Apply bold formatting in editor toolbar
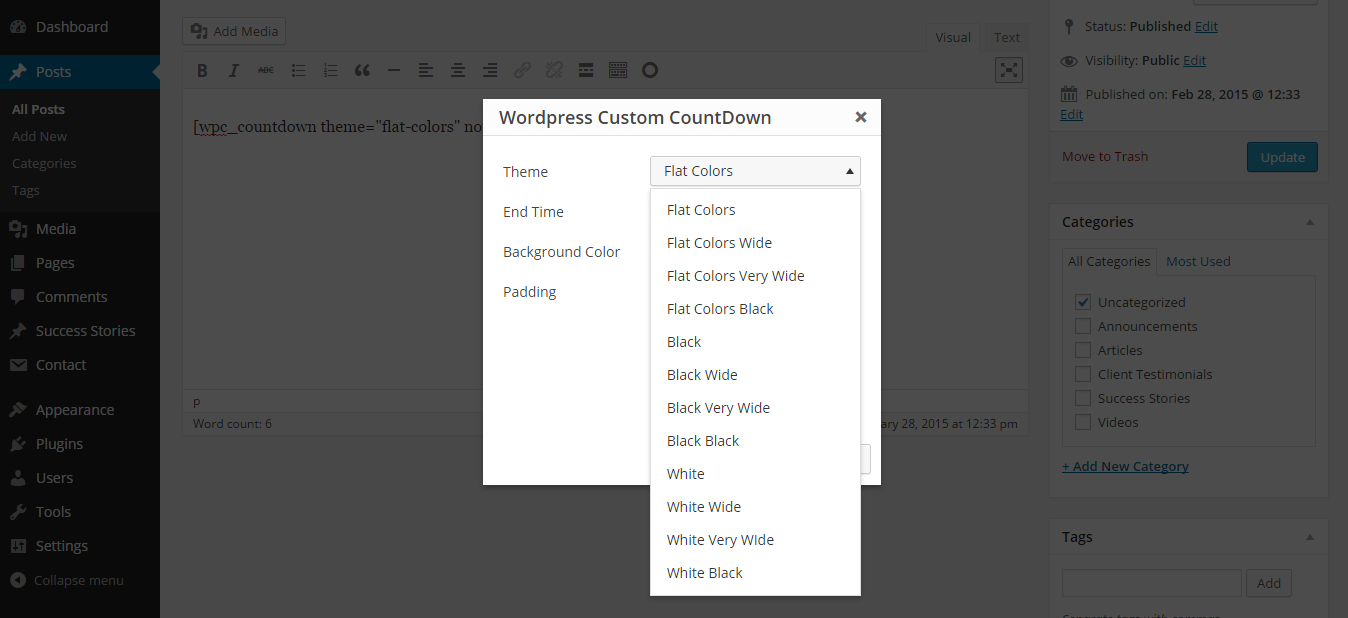 point(202,70)
